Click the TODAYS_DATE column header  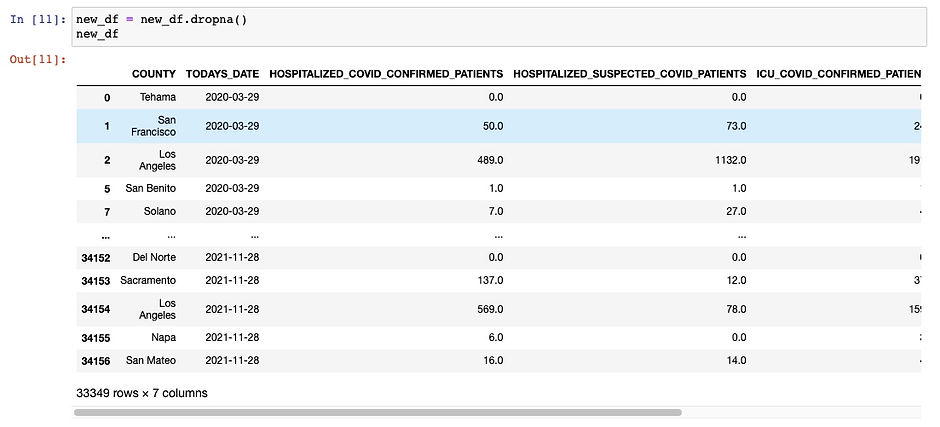click(x=222, y=74)
